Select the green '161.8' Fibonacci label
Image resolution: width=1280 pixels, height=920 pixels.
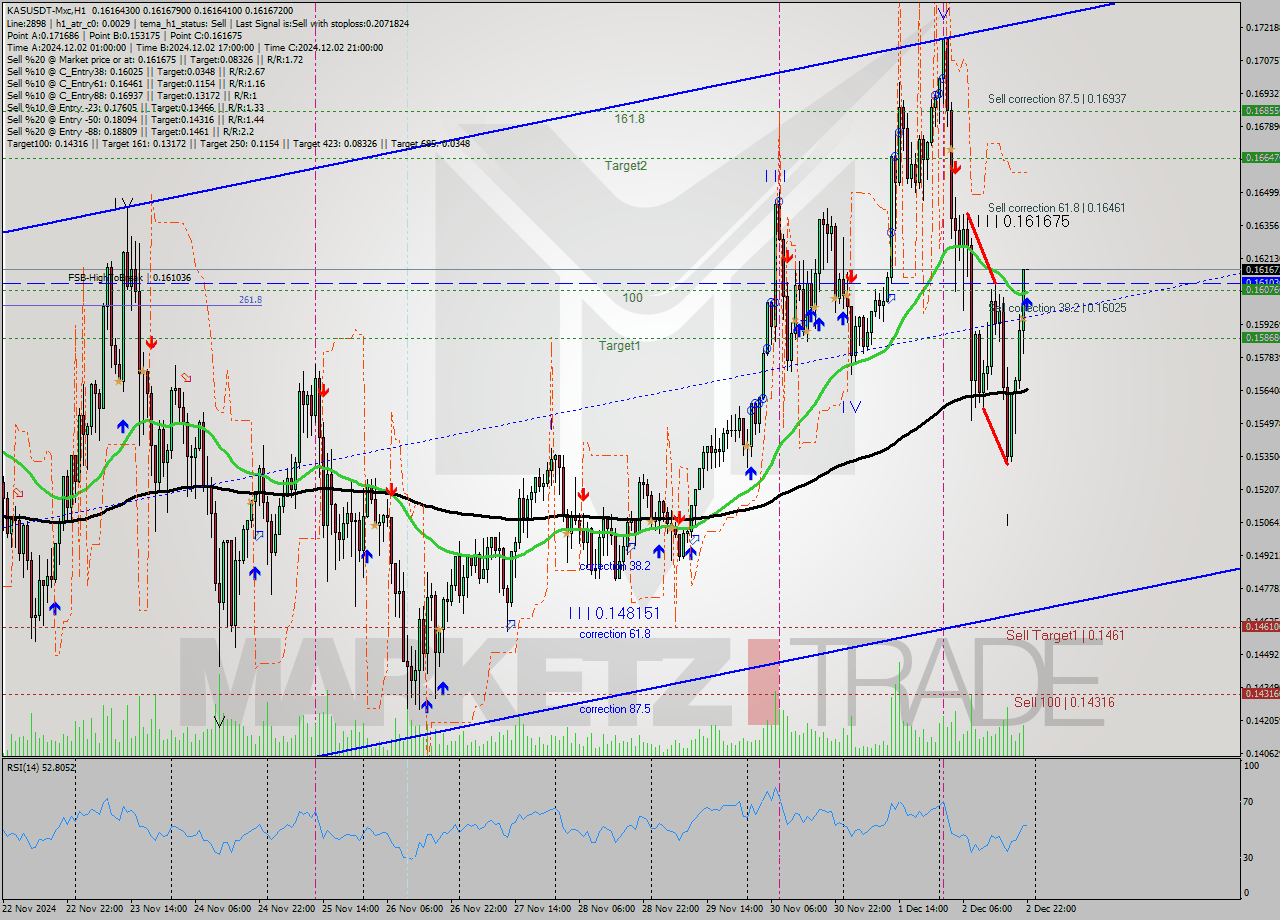(x=629, y=118)
